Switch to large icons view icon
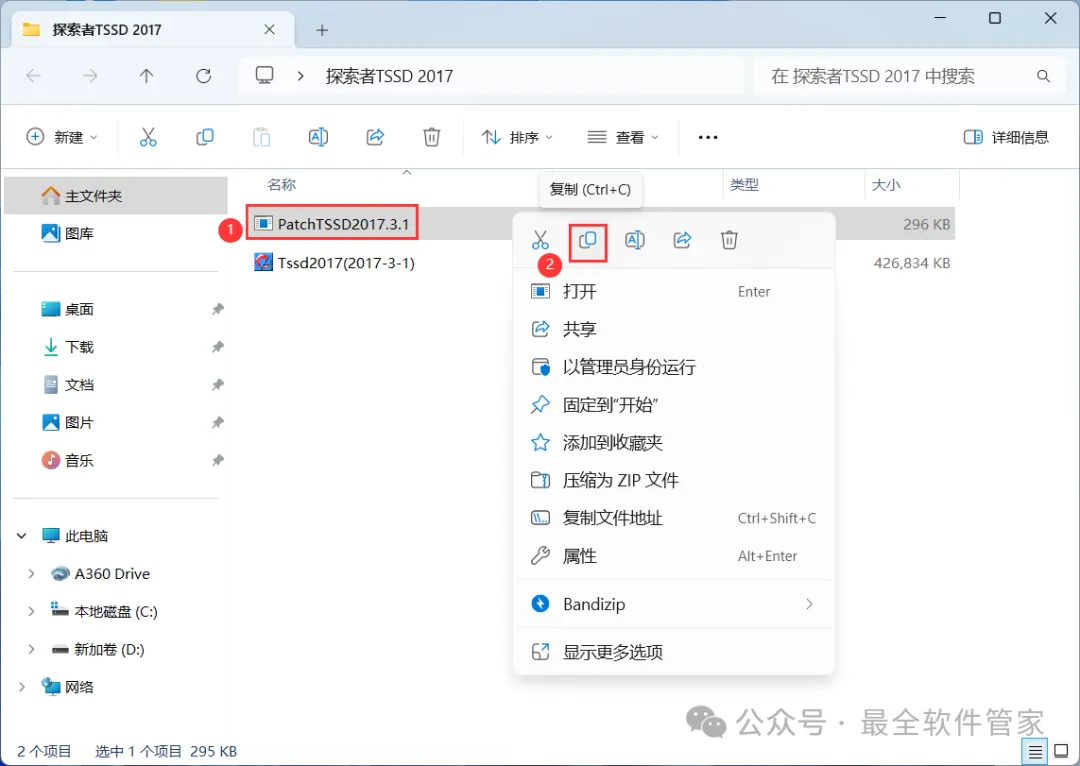Screen dimensions: 1080x766 1061,752
